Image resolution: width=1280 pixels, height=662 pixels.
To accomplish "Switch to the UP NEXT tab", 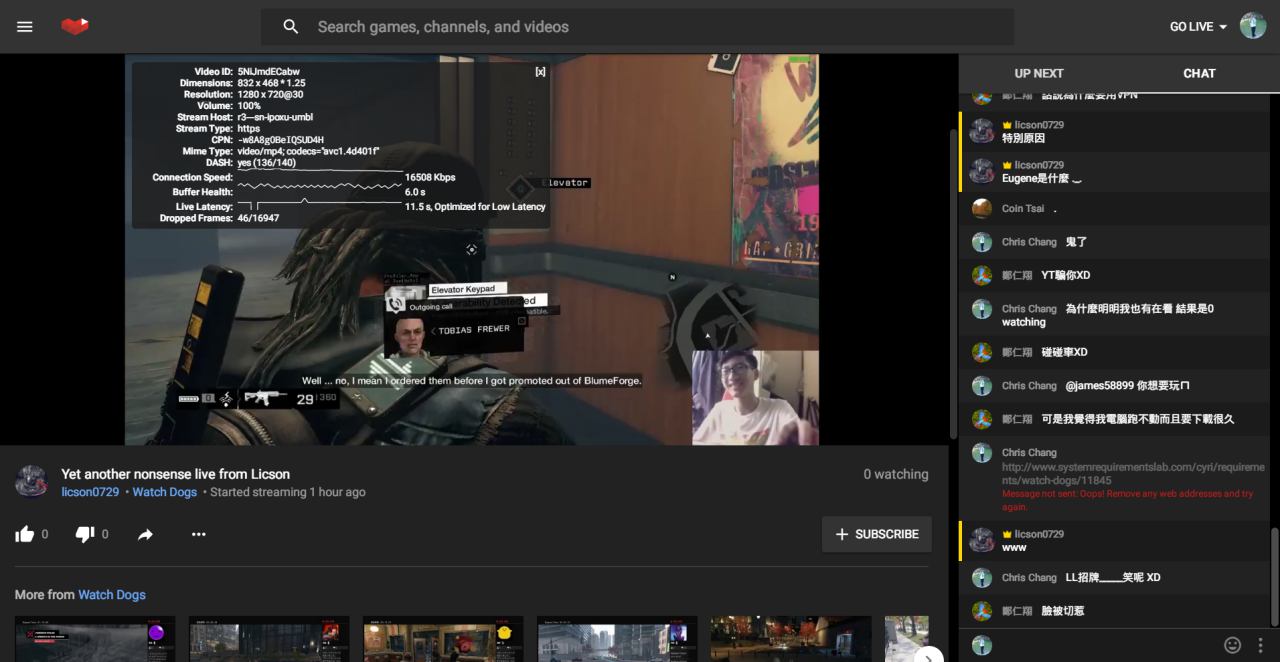I will click(1039, 73).
